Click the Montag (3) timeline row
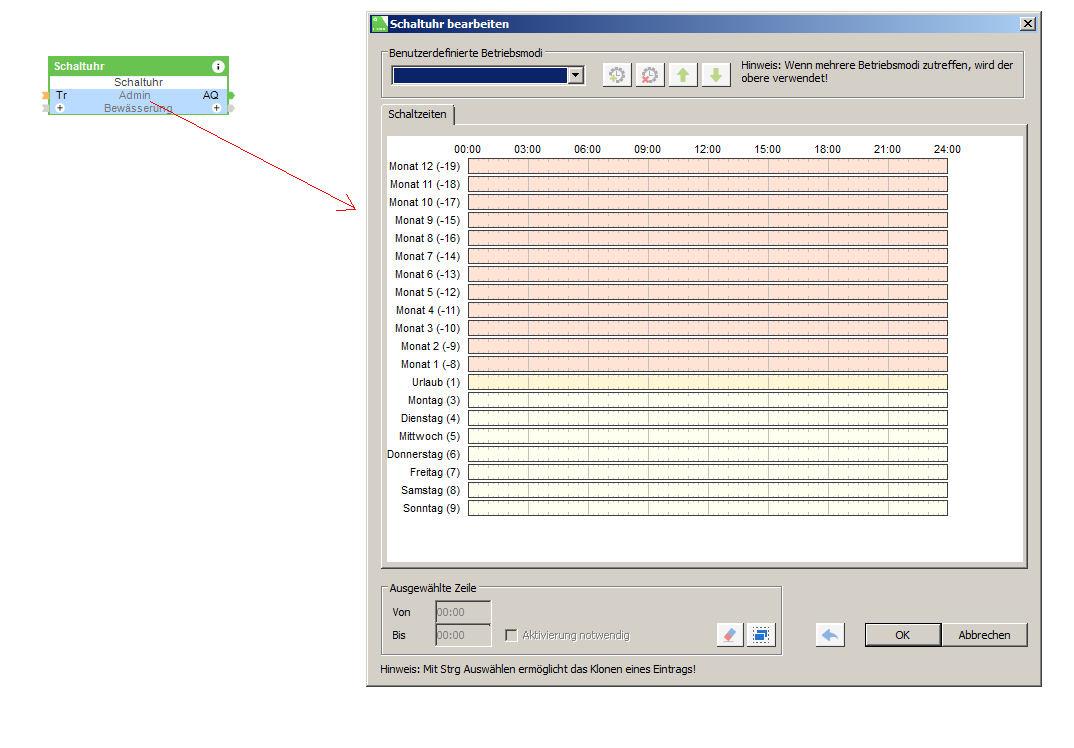Image resolution: width=1074 pixels, height=748 pixels. pyautogui.click(x=707, y=400)
